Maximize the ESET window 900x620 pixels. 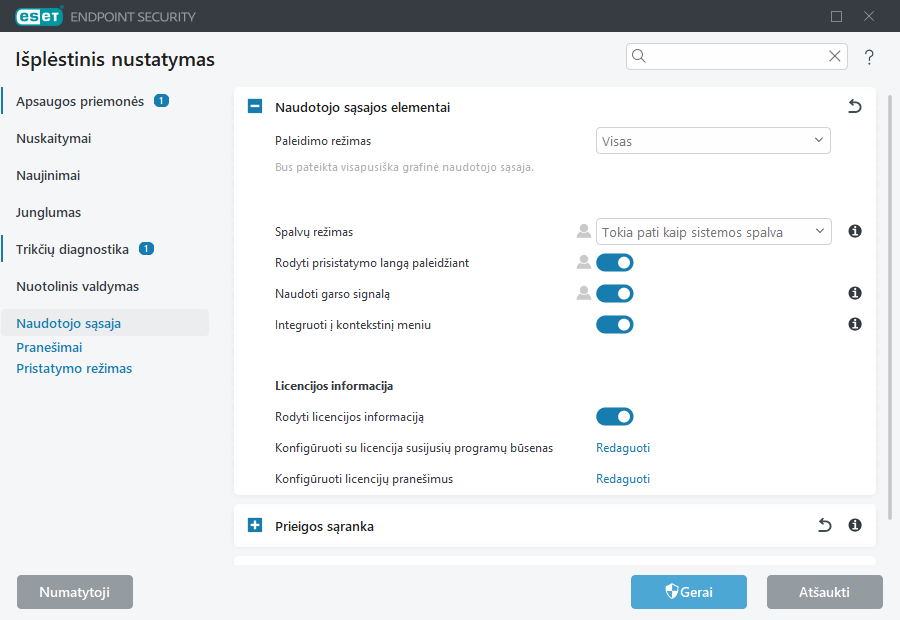point(836,16)
